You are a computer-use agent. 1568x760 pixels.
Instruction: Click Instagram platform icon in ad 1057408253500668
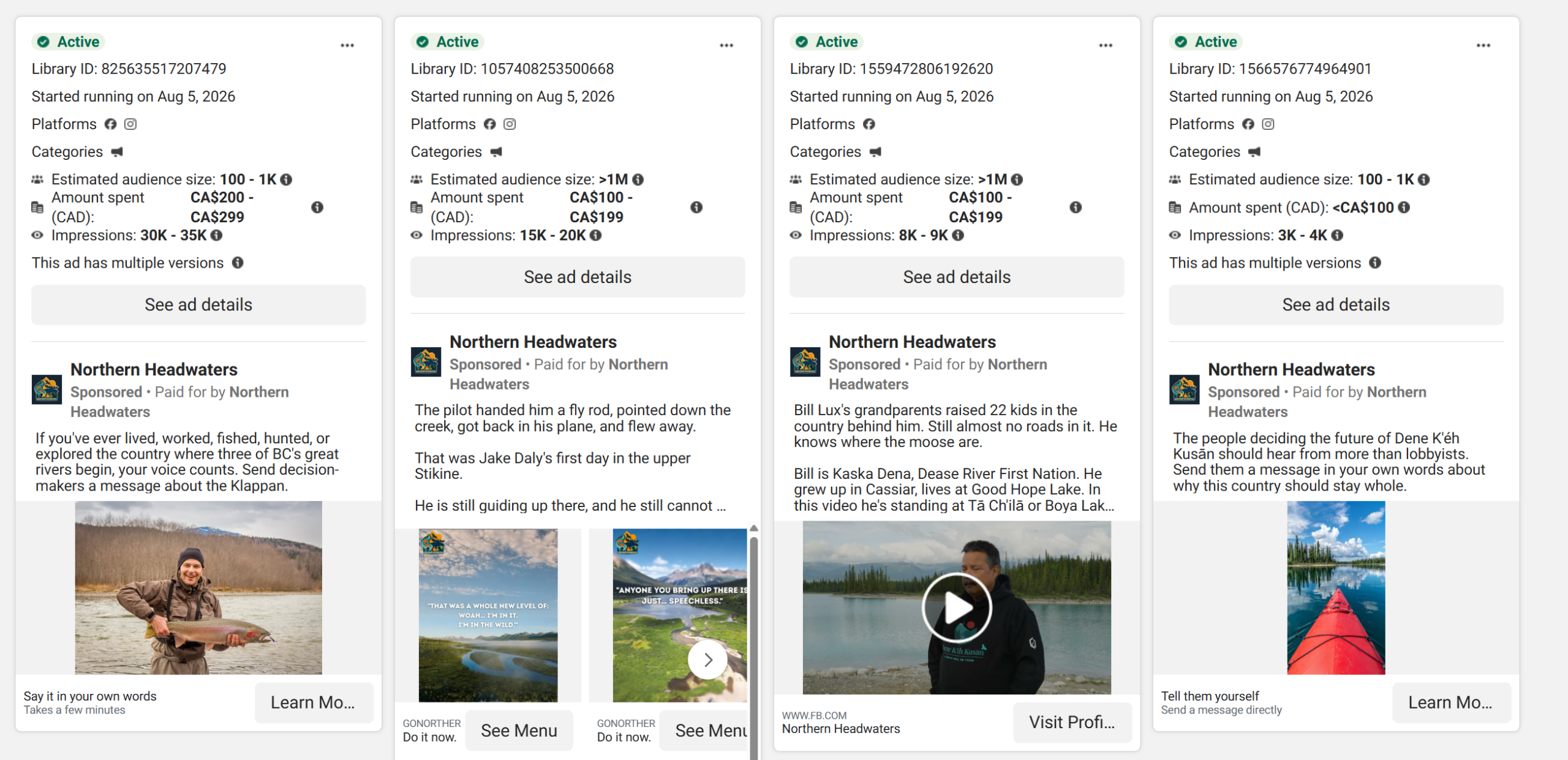tap(510, 124)
